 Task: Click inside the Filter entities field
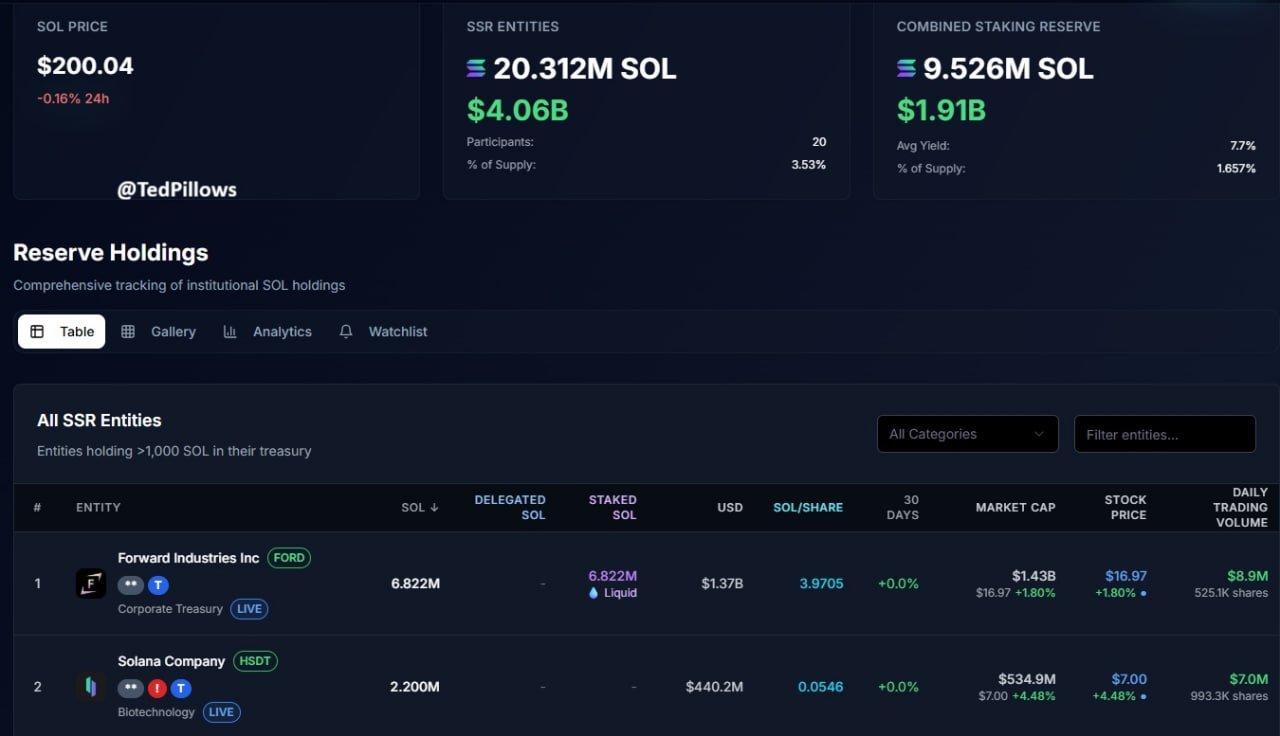coord(1164,433)
